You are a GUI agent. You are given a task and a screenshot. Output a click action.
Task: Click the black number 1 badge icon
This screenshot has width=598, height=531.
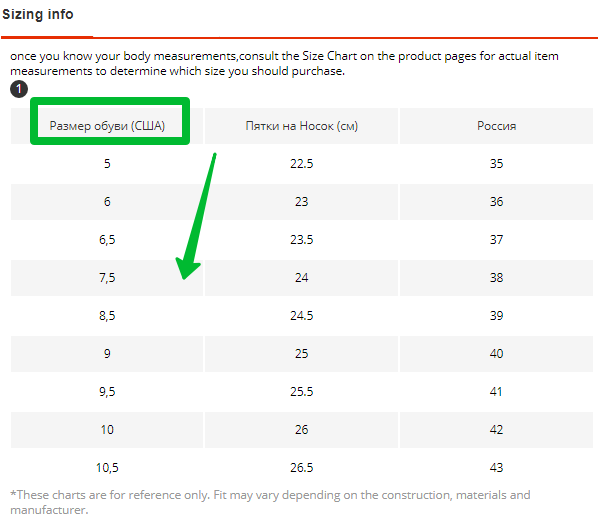[x=19, y=89]
